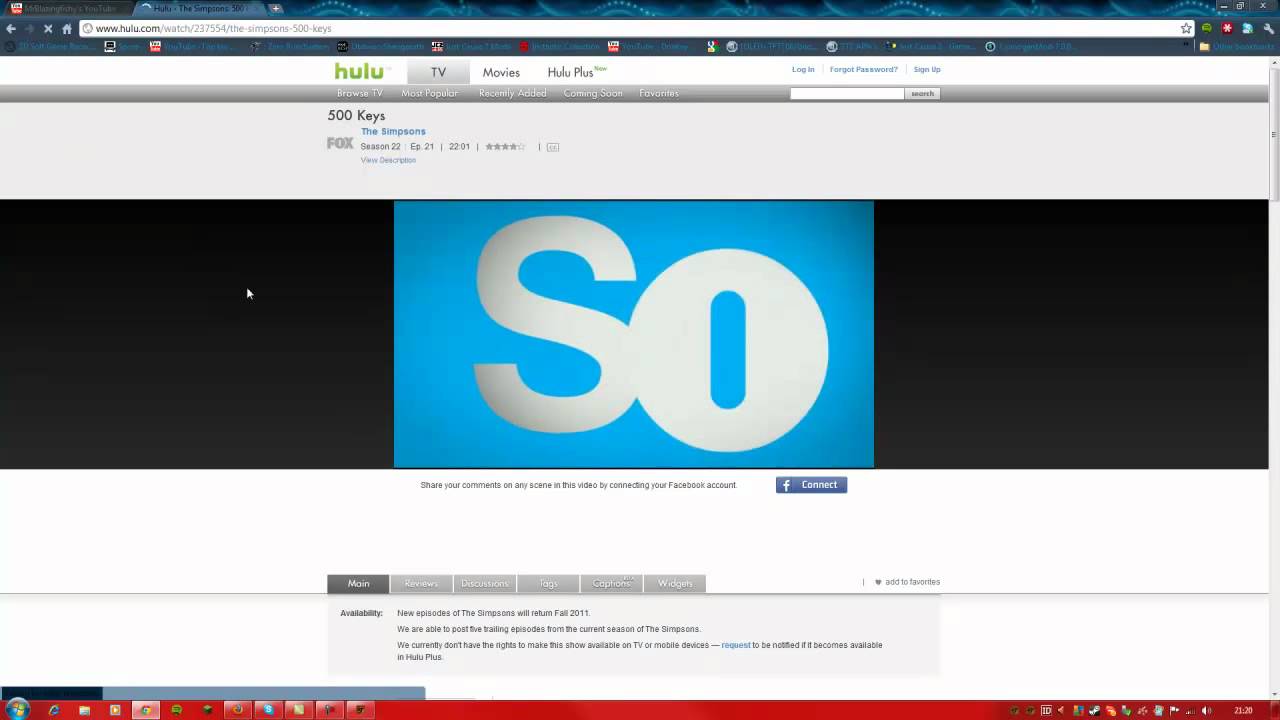The width and height of the screenshot is (1280, 720).
Task: Switch to the Discussions tab
Action: coord(485,583)
